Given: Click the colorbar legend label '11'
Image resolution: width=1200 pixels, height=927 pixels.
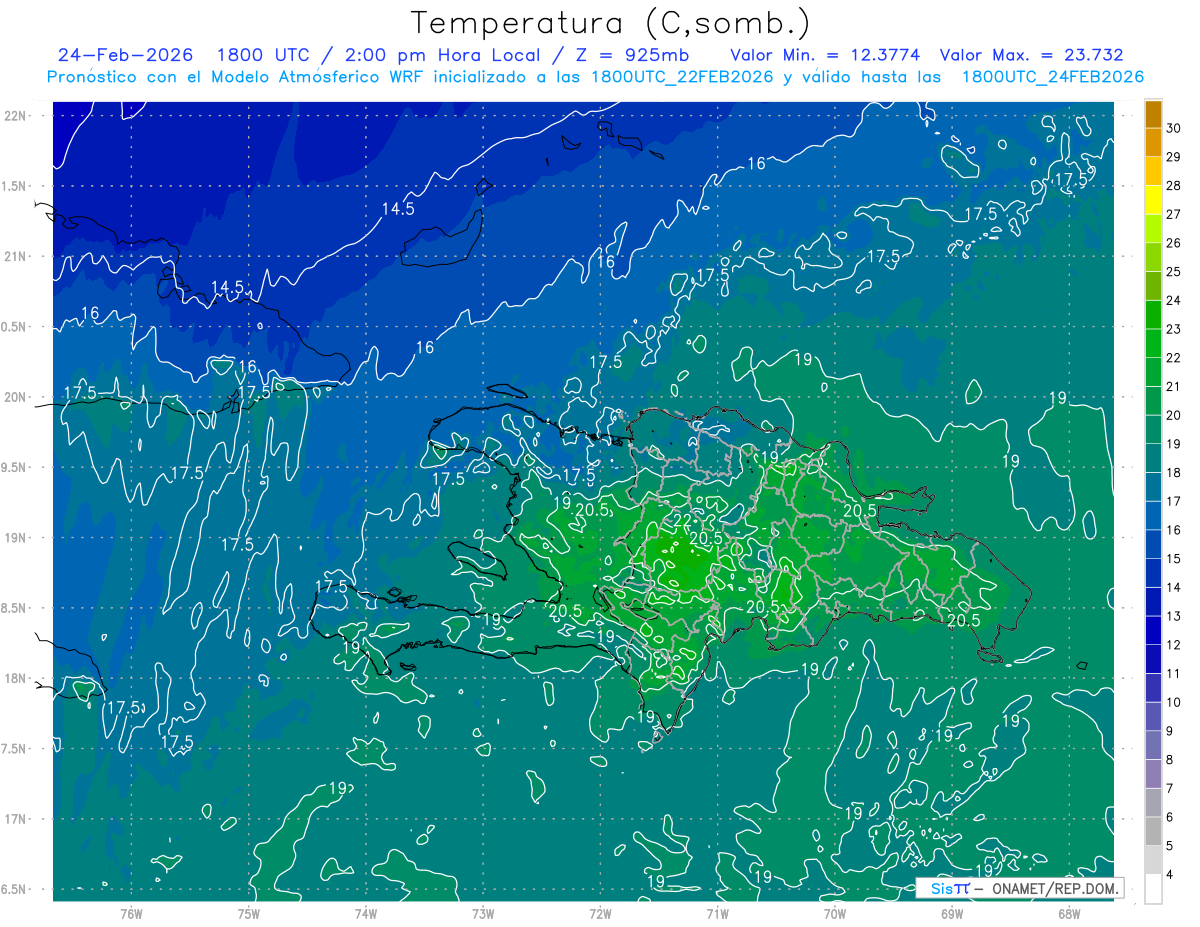Looking at the screenshot, I should (x=1173, y=673).
